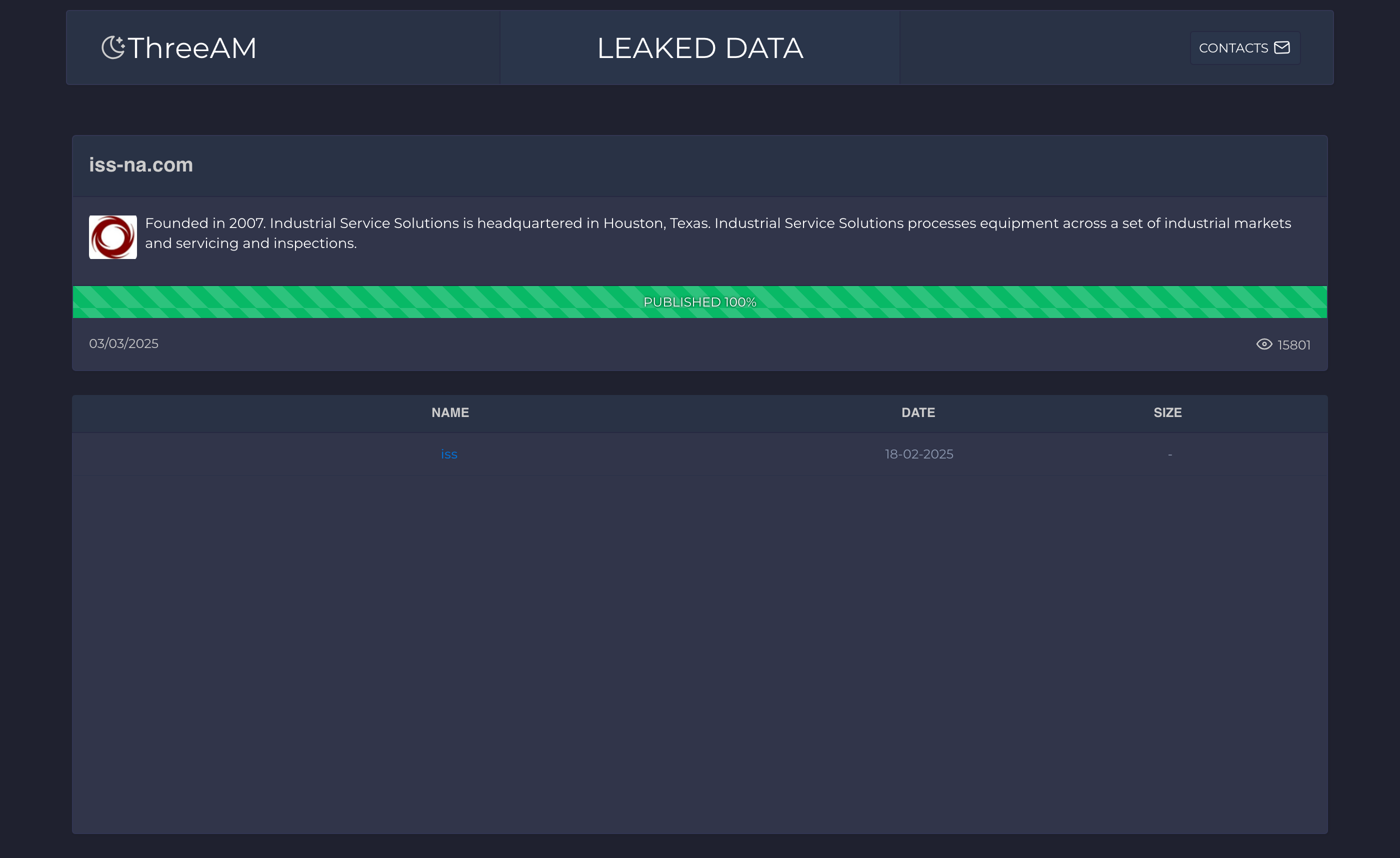Open the iss folder link
1400x858 pixels.
coord(449,454)
